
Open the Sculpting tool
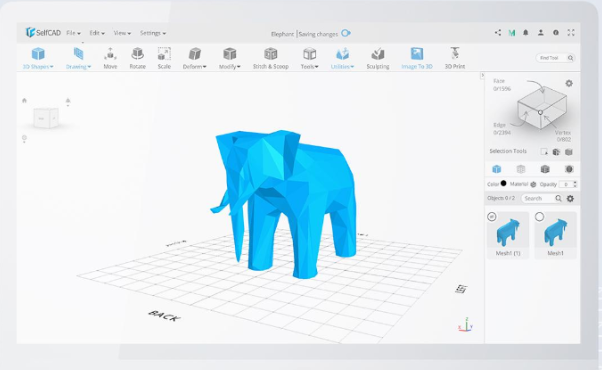tap(378, 58)
